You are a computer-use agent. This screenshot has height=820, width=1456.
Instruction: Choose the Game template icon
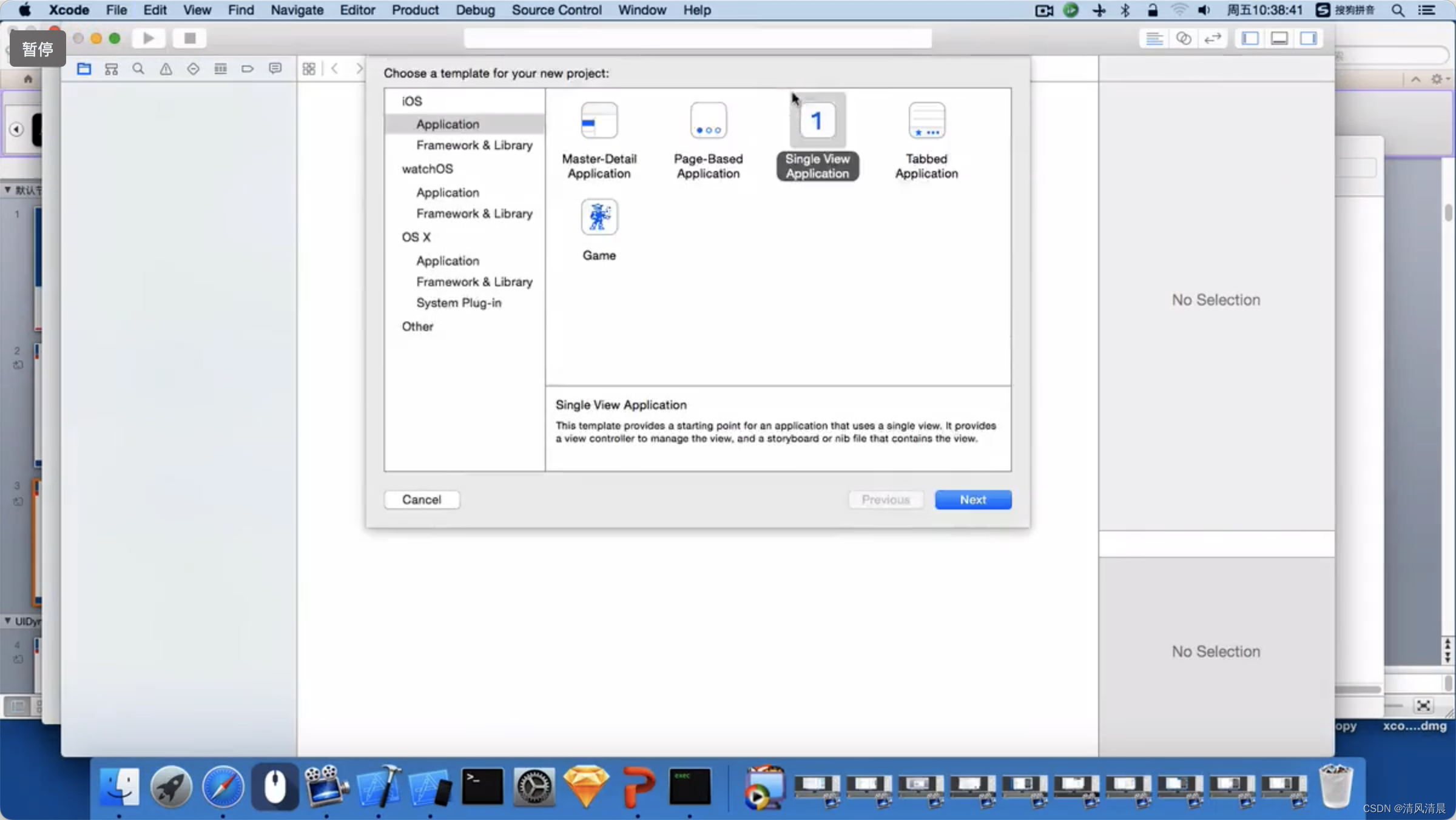(599, 218)
